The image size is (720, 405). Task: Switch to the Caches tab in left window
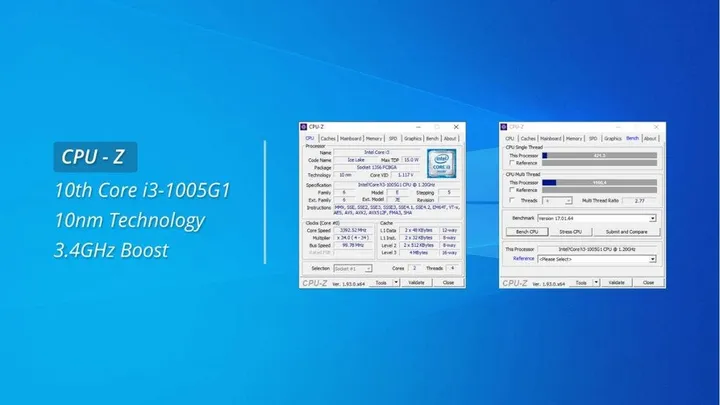(x=327, y=138)
